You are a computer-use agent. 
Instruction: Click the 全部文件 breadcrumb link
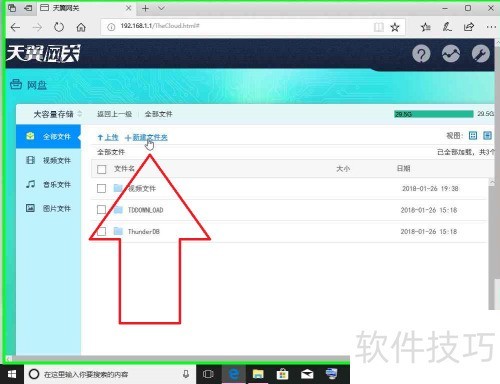[158, 114]
